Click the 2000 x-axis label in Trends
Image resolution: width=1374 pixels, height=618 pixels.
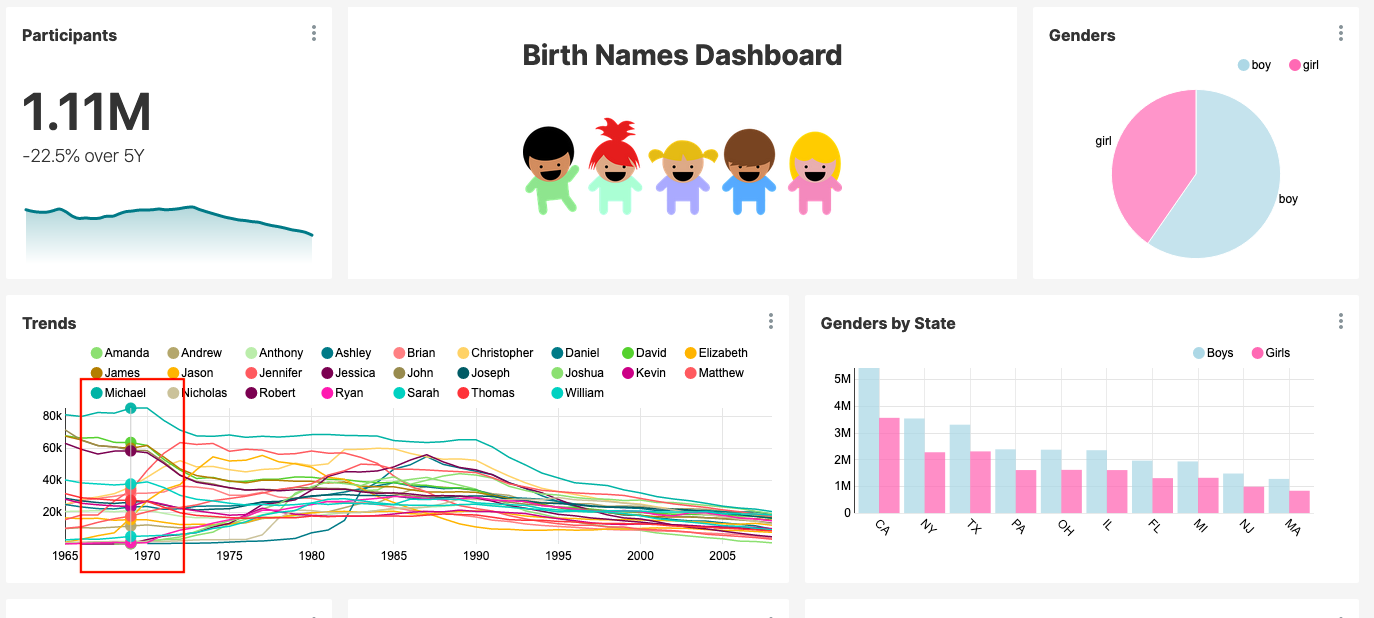(x=640, y=556)
